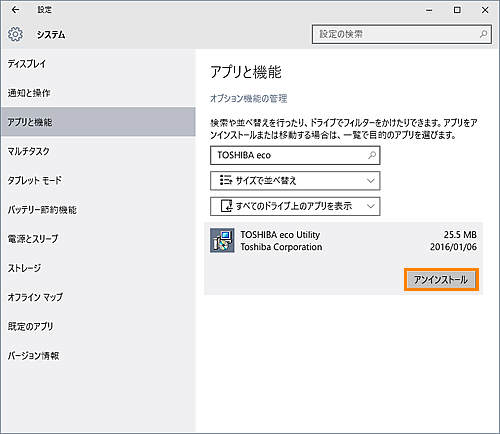The width and height of the screenshot is (500, 434).
Task: Click the TOSHIBA eco Utility app icon
Action: pos(222,240)
